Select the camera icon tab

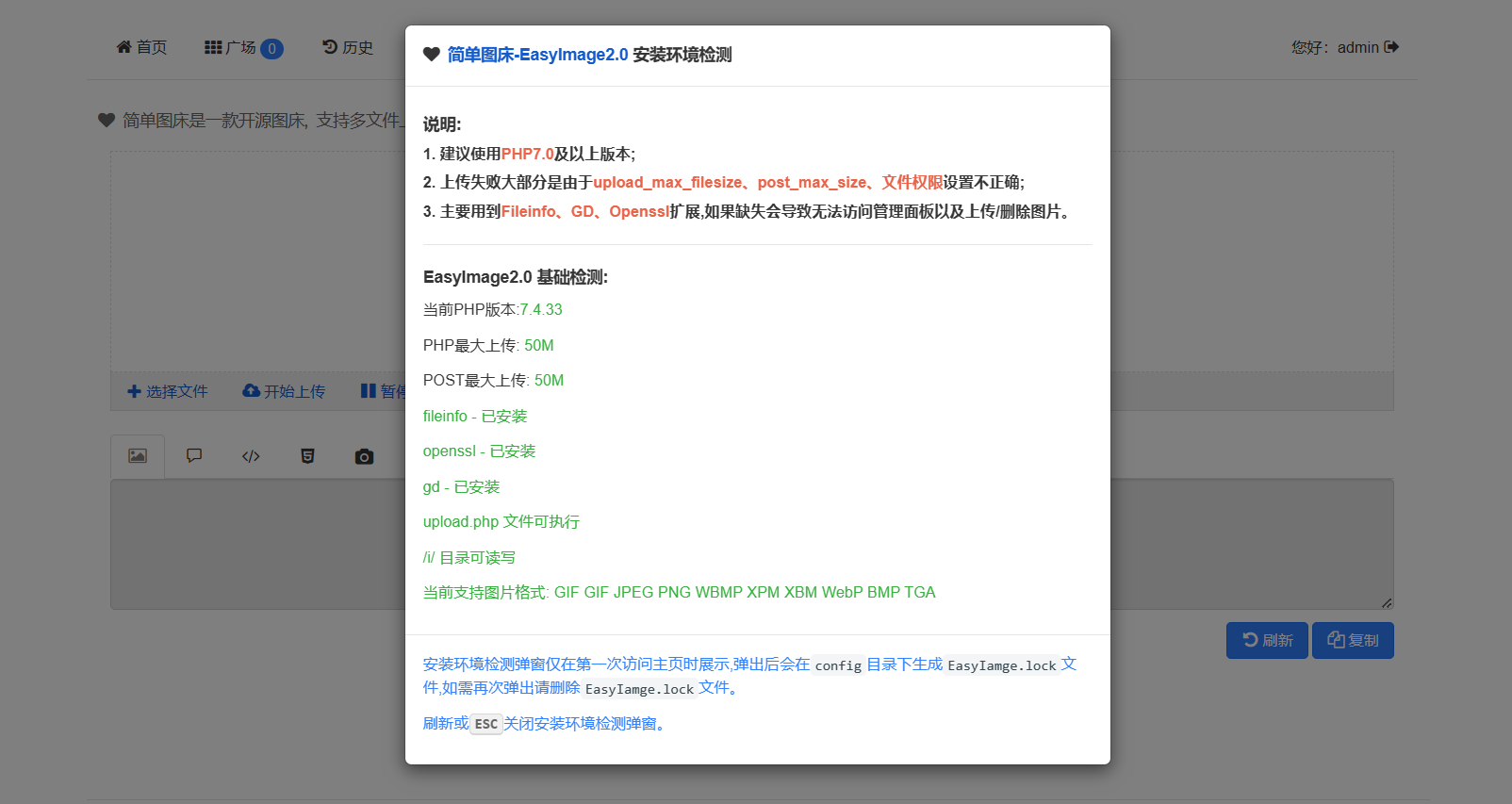[x=364, y=456]
